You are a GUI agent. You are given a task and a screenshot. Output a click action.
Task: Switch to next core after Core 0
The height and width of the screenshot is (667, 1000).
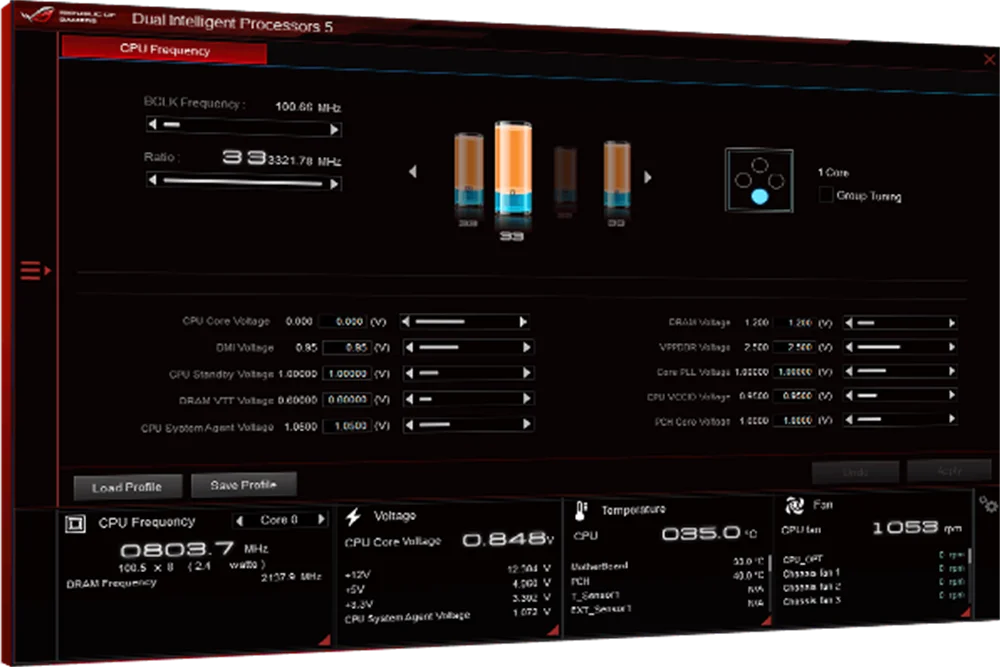coord(322,520)
